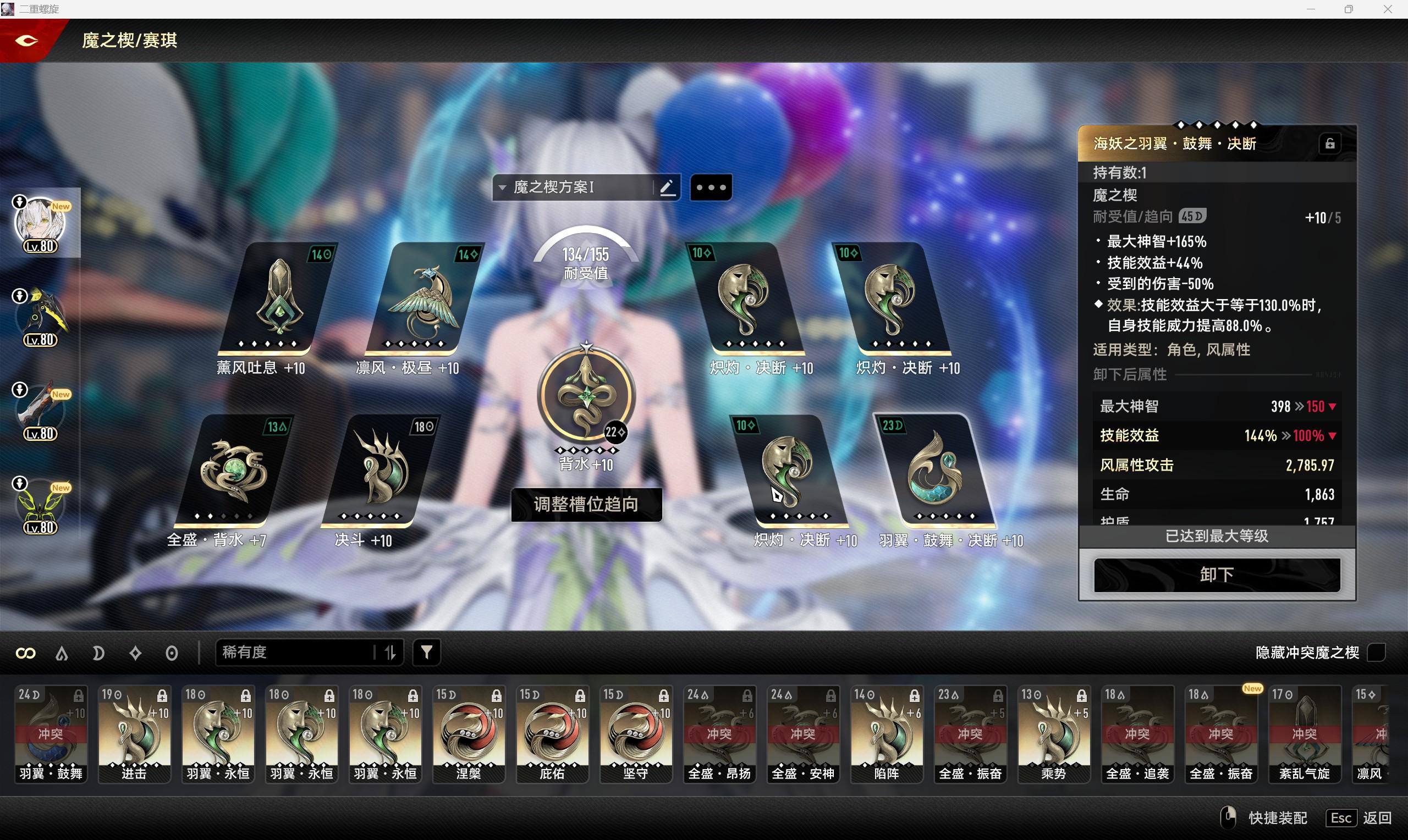This screenshot has height=840, width=1408.
Task: Toggle the sort order arrows icon
Action: click(390, 653)
